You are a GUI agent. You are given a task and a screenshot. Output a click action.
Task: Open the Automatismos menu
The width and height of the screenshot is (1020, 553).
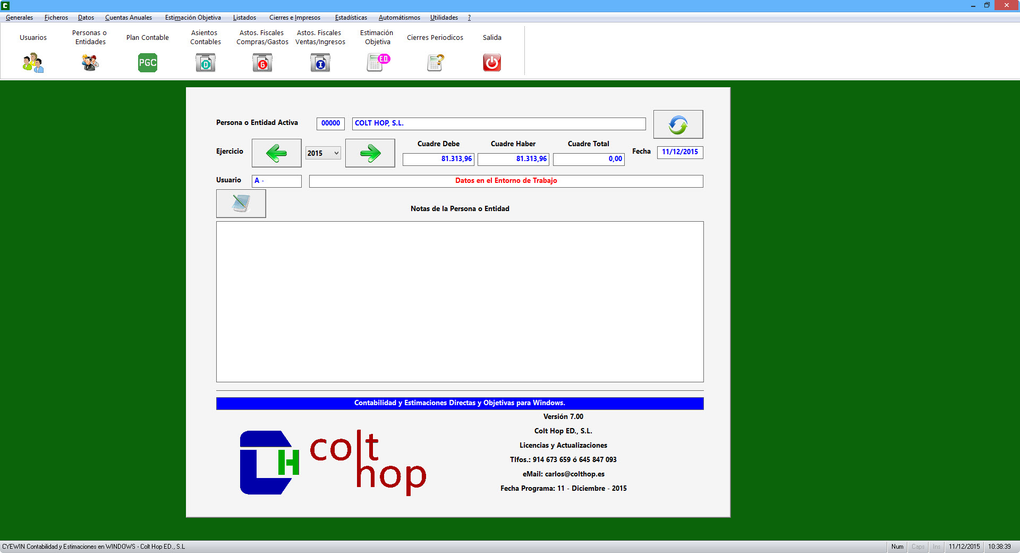click(x=399, y=18)
